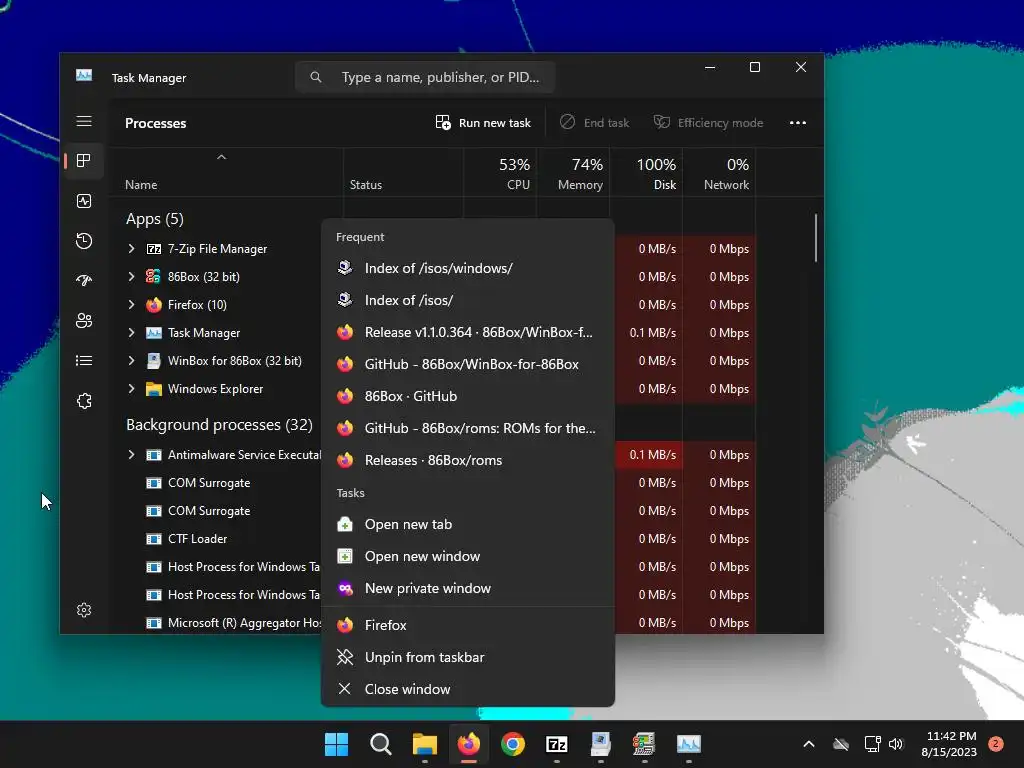This screenshot has height=768, width=1024.
Task: Open 'GitHub - 86Box/WinBox-for-86Box' entry
Action: (468, 364)
